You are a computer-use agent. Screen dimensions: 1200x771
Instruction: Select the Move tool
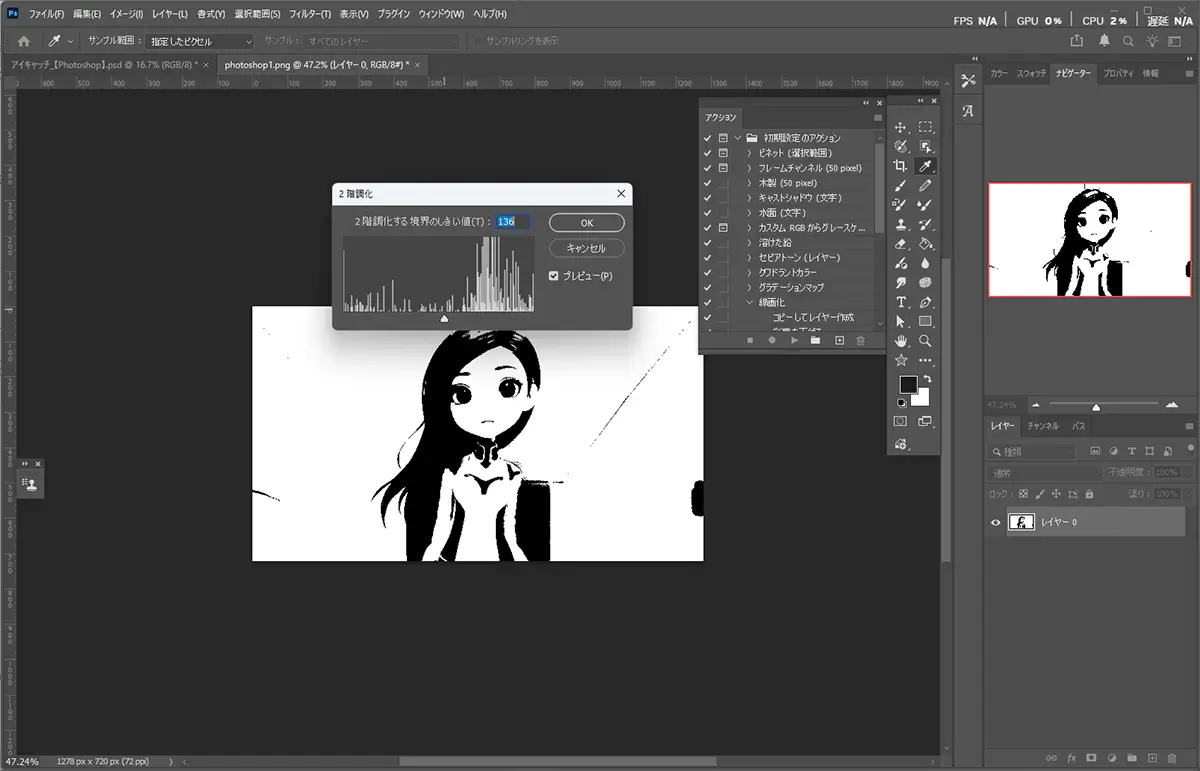point(901,127)
